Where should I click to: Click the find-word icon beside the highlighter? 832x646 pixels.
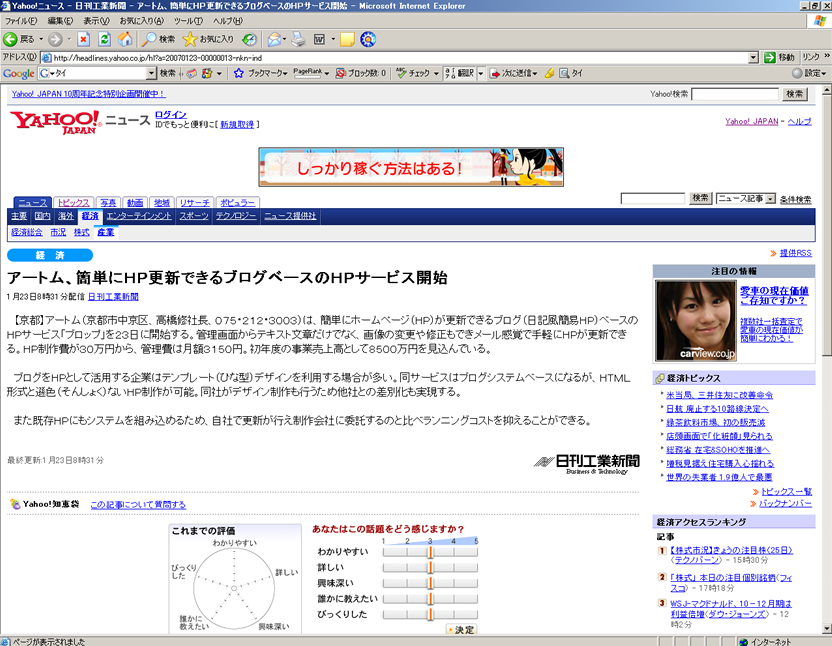click(x=564, y=73)
